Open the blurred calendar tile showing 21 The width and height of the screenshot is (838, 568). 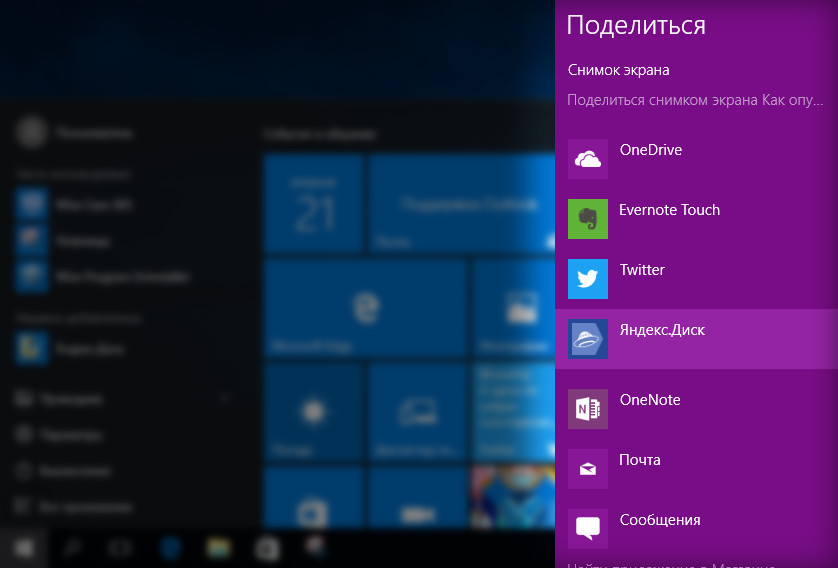(313, 203)
